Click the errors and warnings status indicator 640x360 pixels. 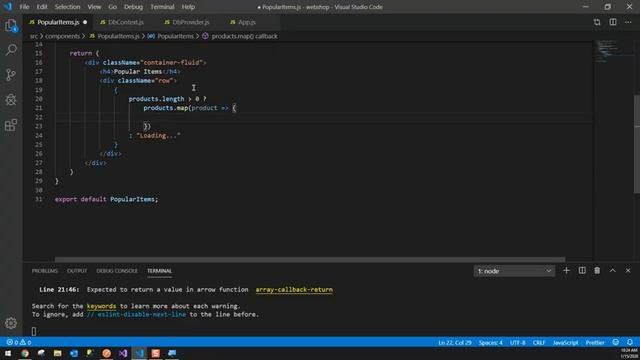point(19,342)
